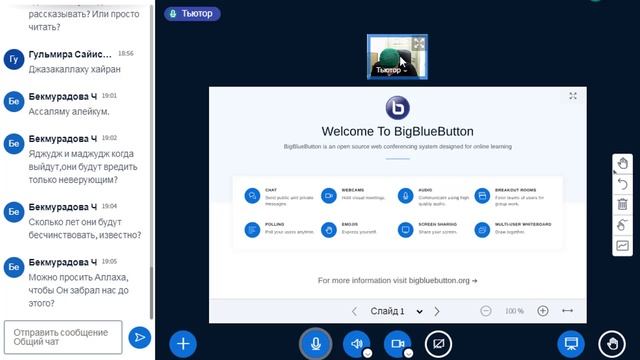640x360 pixels.
Task: Click Бекмурадова Ч avatar at 19:01 message
Action: coord(14,101)
